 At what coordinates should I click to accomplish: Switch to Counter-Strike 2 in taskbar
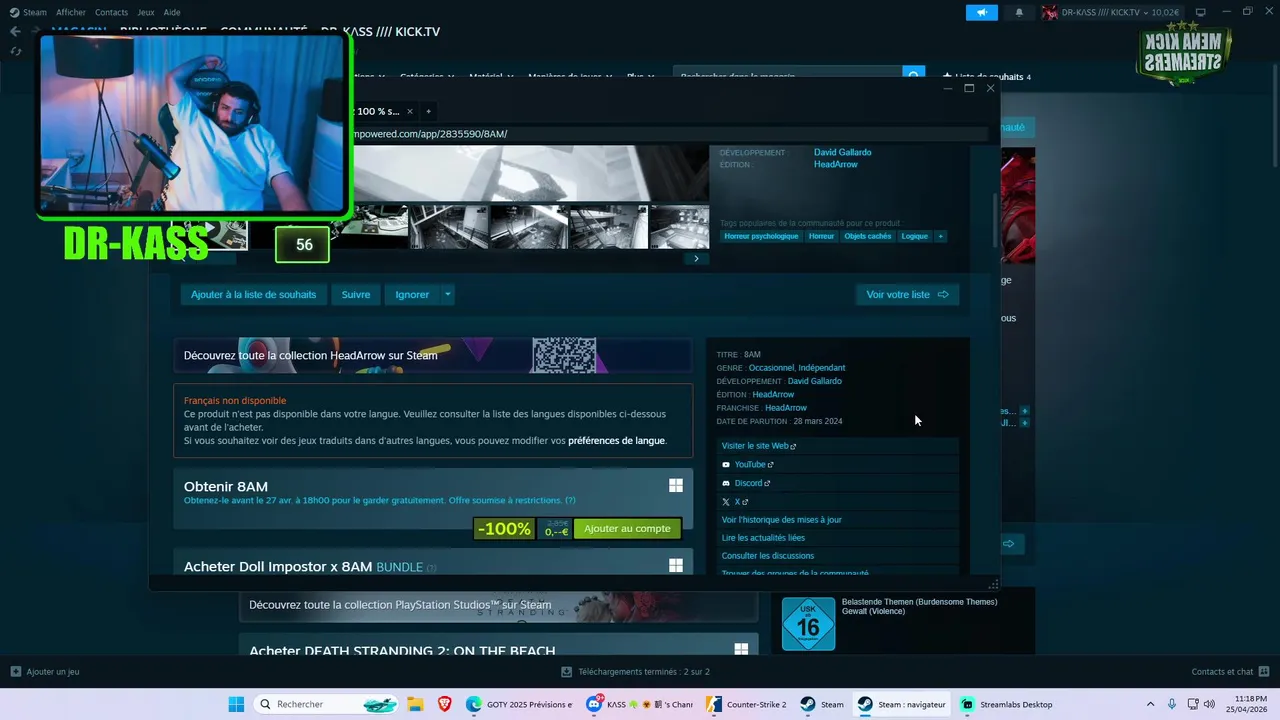tap(747, 704)
